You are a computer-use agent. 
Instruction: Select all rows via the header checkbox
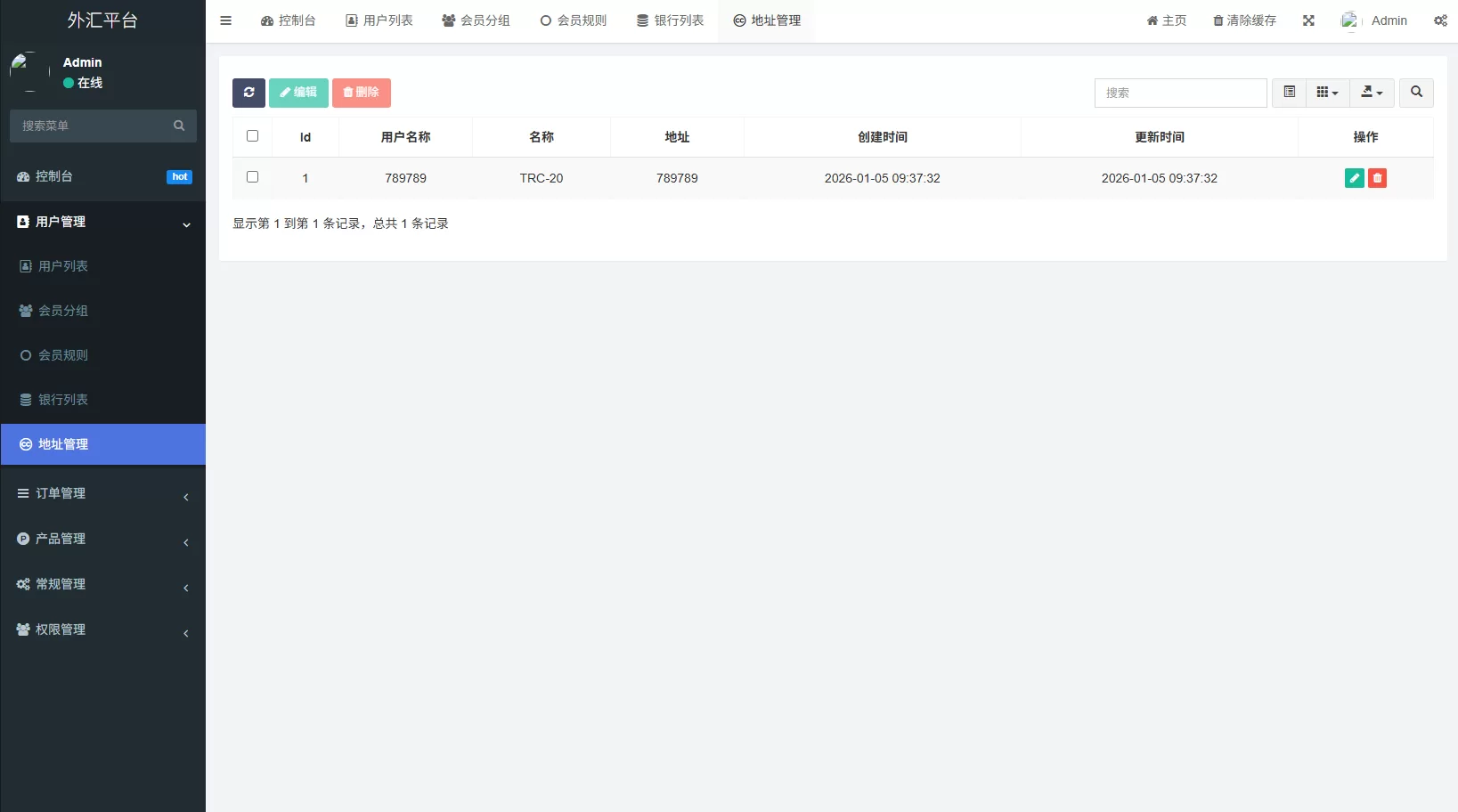pyautogui.click(x=252, y=135)
